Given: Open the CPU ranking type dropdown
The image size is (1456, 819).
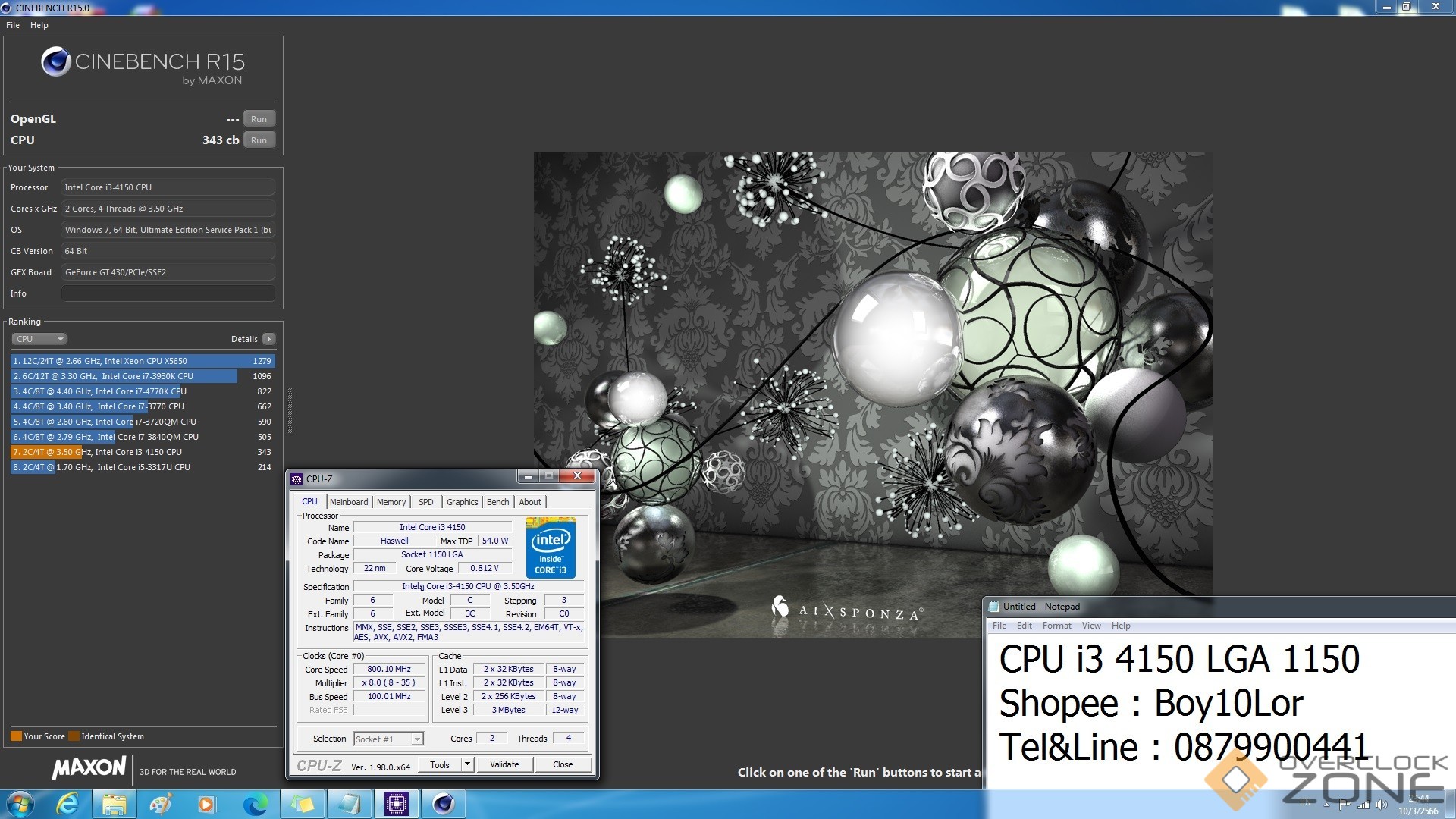Looking at the screenshot, I should (x=39, y=339).
